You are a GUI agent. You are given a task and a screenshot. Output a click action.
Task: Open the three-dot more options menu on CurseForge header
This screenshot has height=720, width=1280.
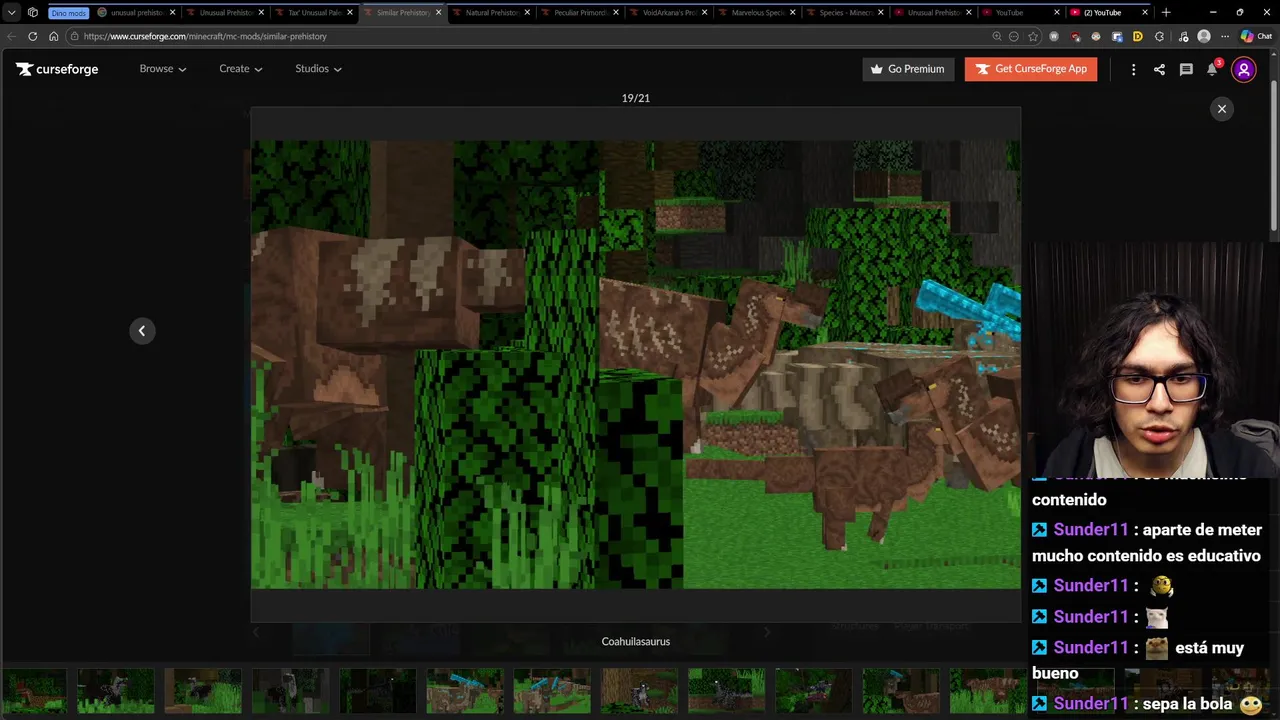click(x=1133, y=69)
